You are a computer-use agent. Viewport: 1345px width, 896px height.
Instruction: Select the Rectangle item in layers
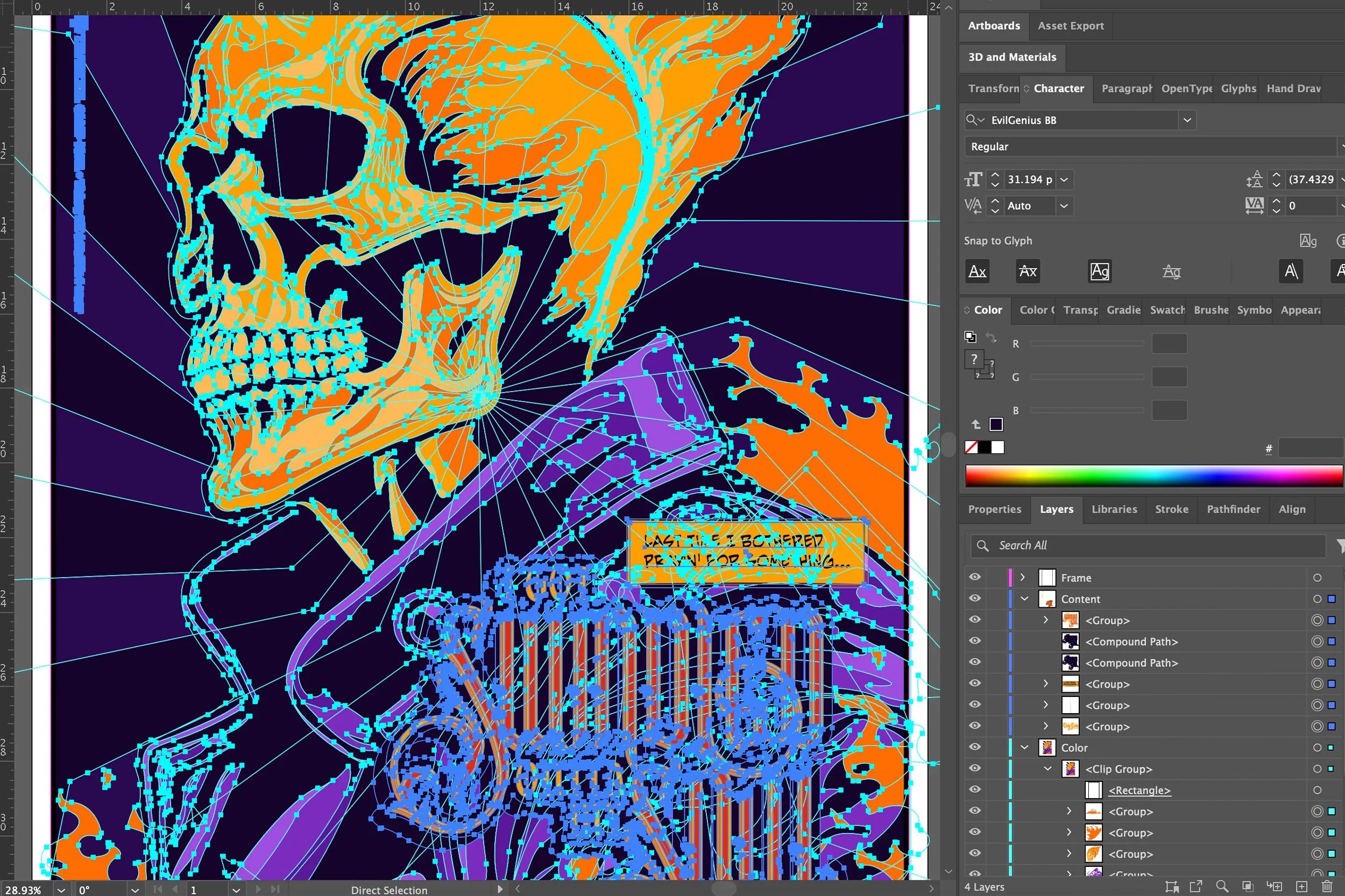coord(1139,790)
